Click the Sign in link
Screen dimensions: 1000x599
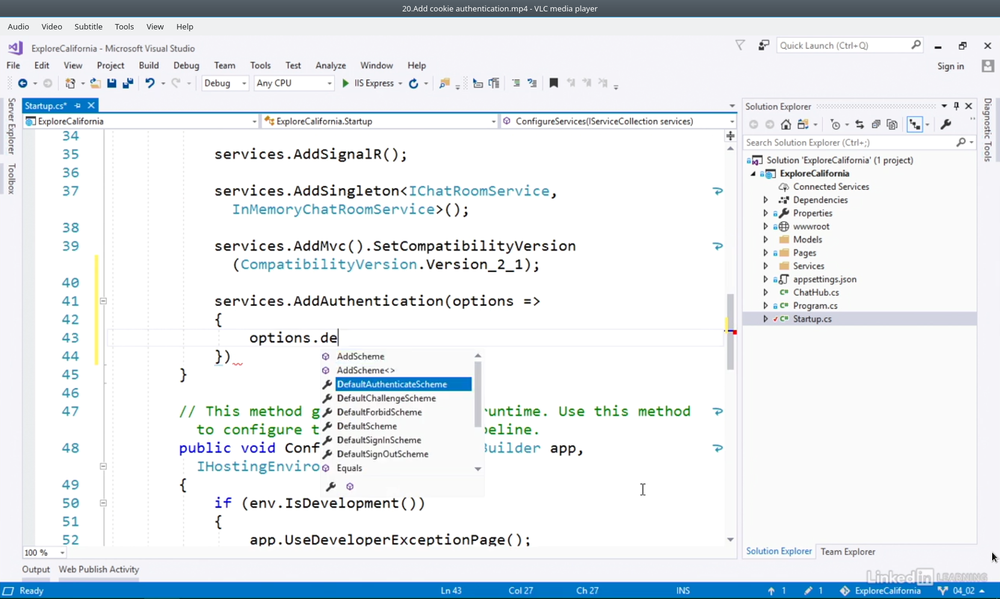tap(950, 66)
